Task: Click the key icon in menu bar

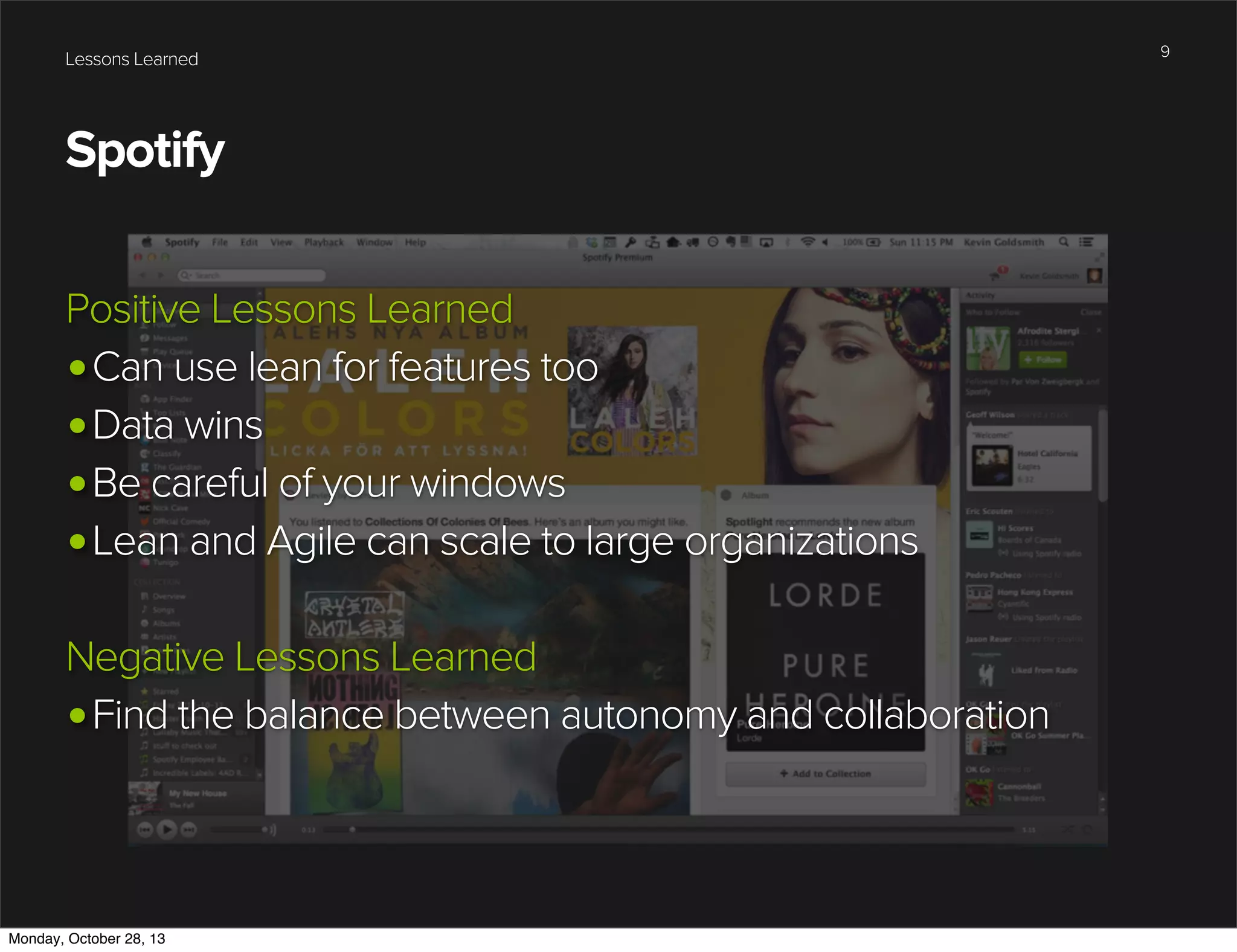Action: pyautogui.click(x=631, y=242)
